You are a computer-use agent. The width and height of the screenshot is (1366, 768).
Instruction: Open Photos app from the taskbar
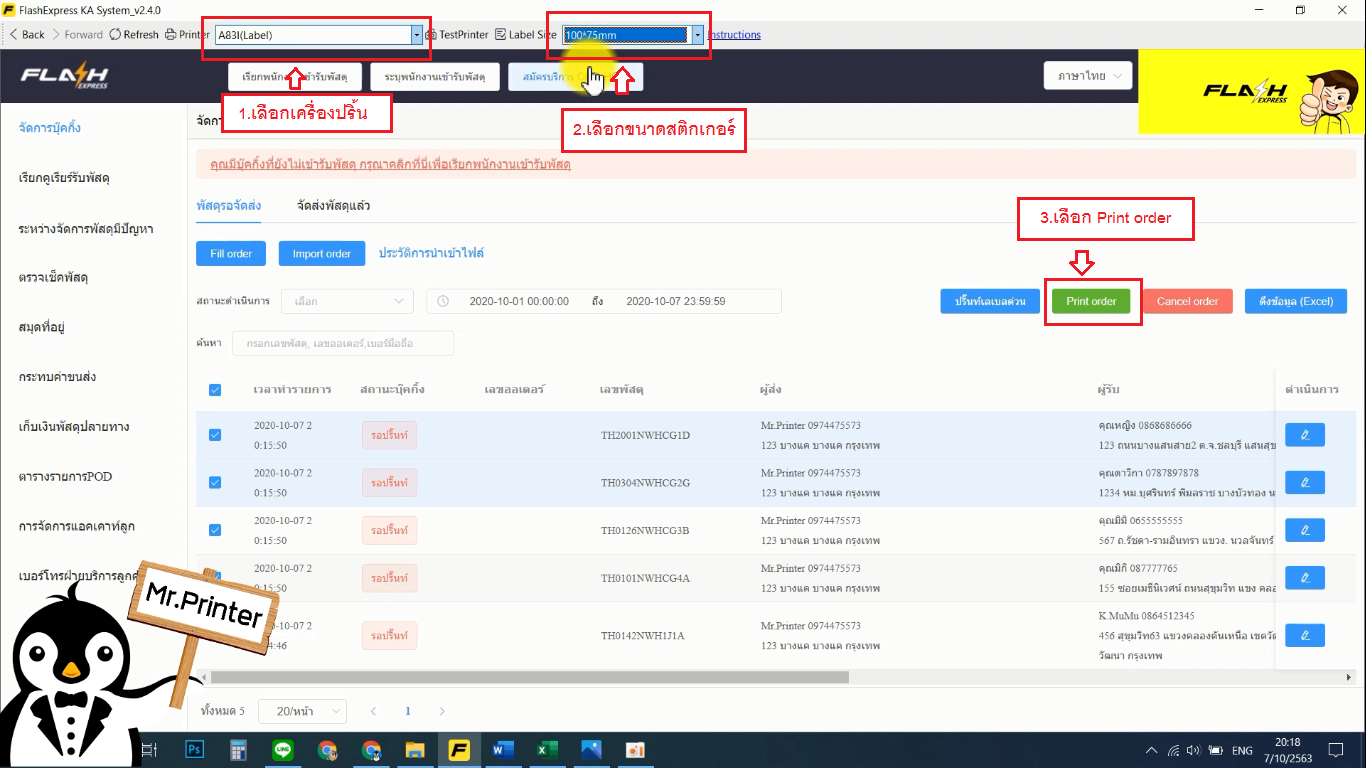[591, 749]
